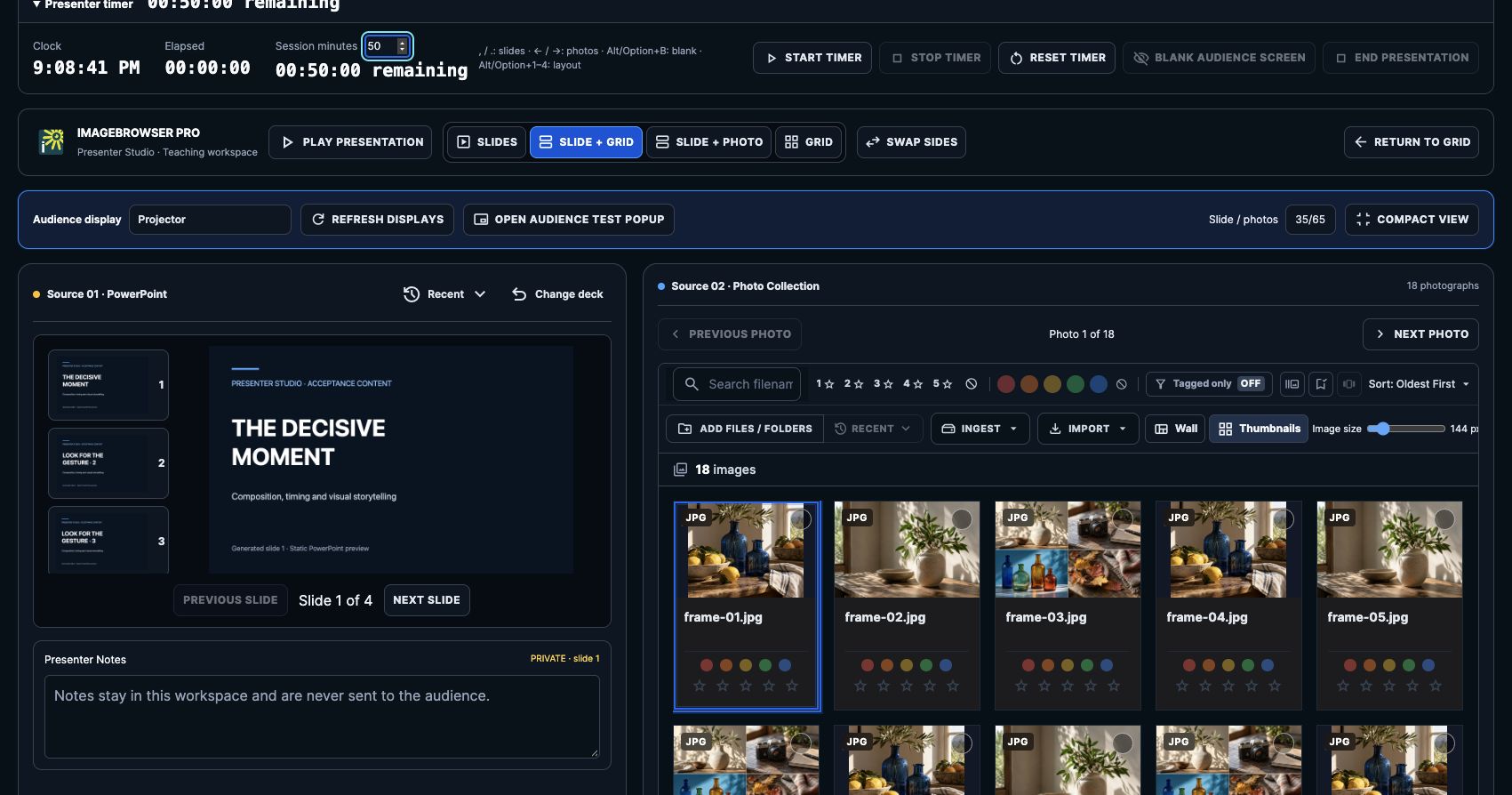Clear the color label filter icon
Screen dimensions: 1512x795
[1122, 384]
